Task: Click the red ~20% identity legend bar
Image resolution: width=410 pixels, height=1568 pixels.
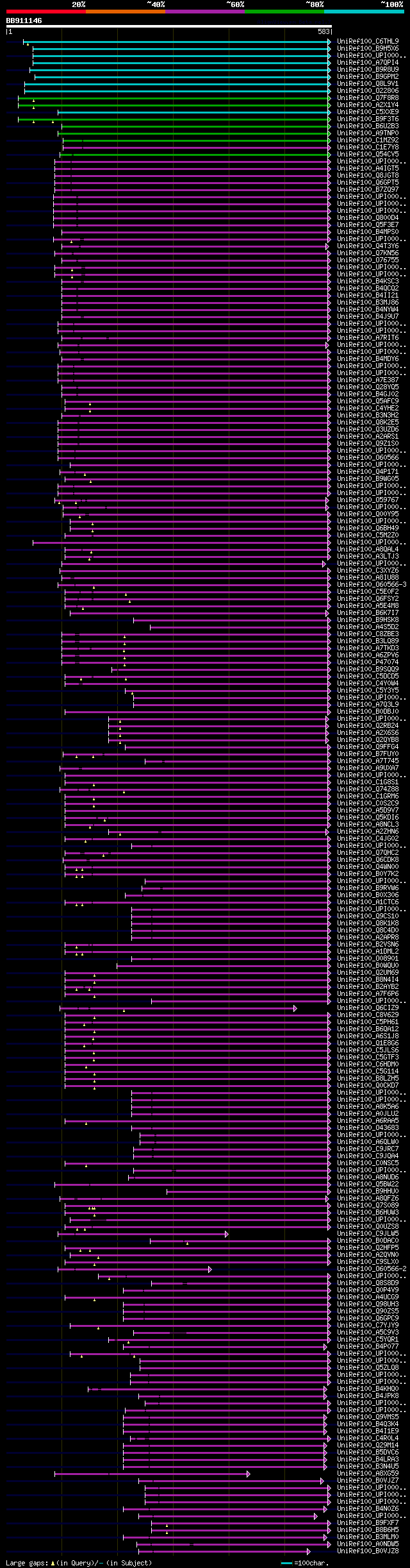Action: [46, 12]
